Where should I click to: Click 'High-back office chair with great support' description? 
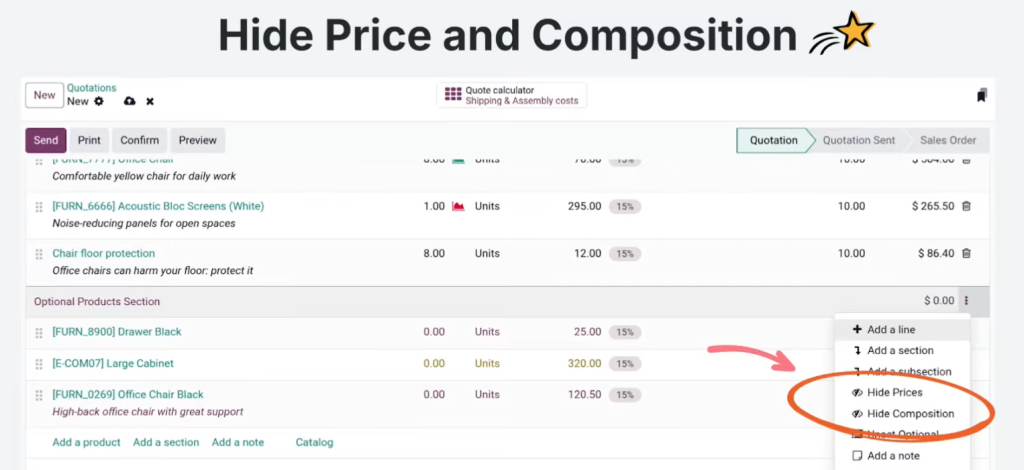[x=148, y=412]
